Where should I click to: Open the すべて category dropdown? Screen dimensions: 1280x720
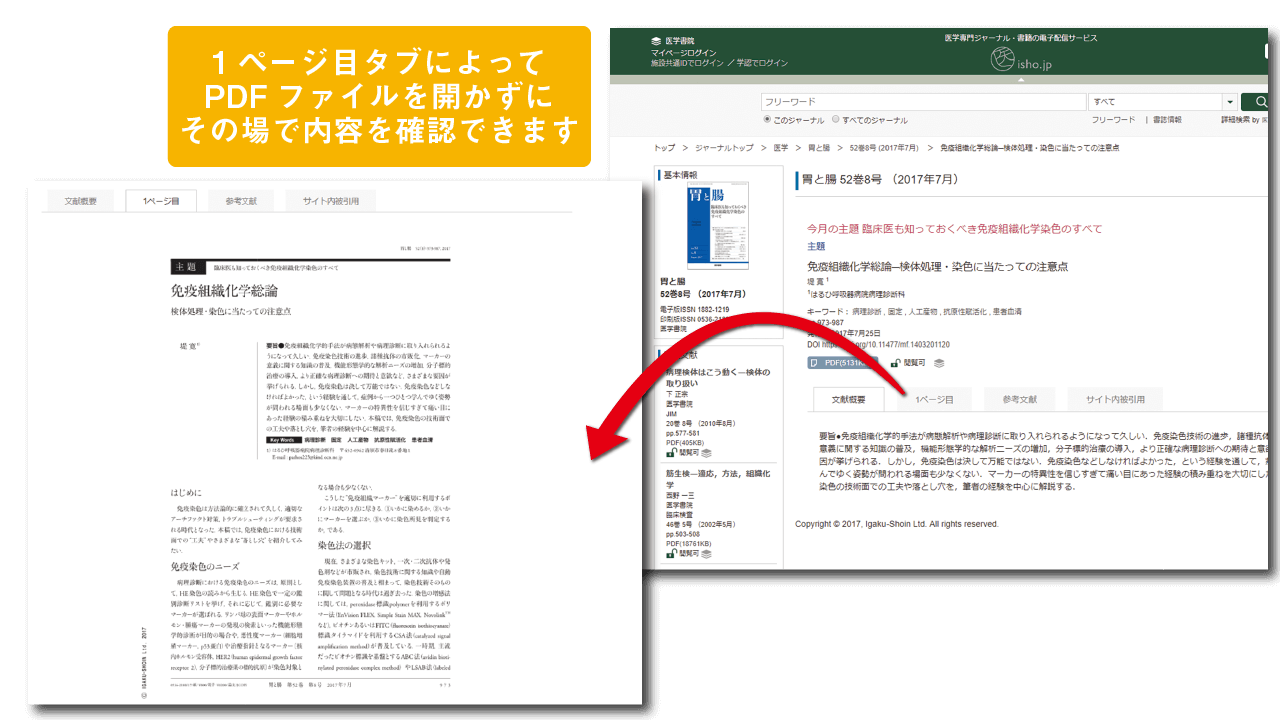[x=1163, y=101]
